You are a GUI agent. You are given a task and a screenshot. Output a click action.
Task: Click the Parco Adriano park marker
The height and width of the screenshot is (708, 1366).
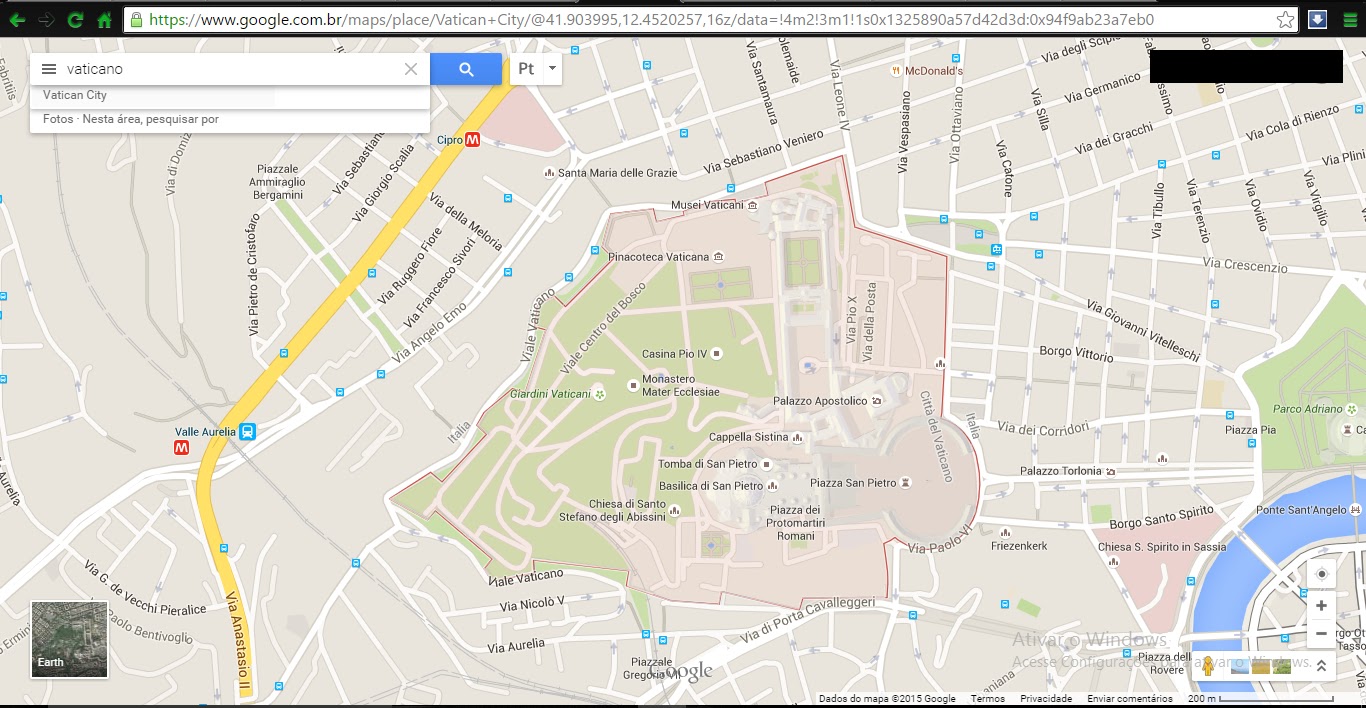[x=1350, y=409]
